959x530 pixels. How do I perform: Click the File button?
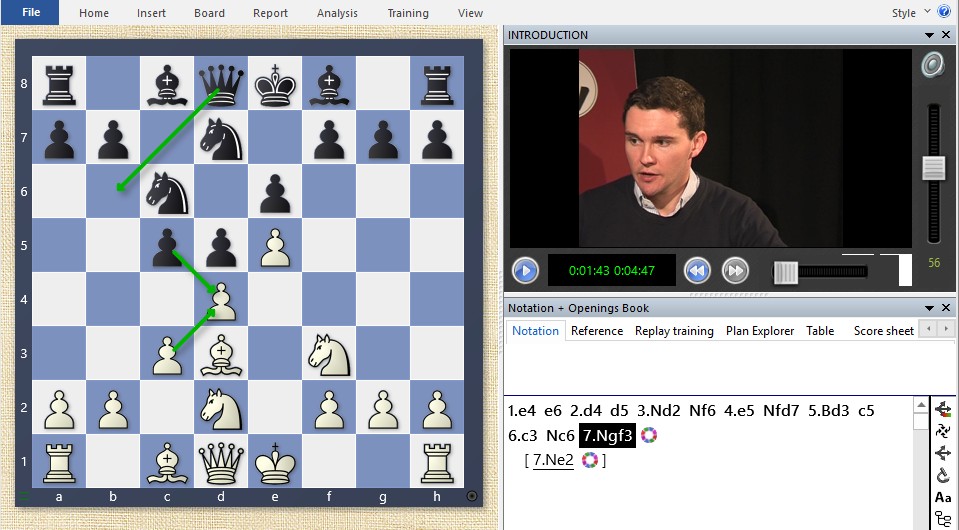(30, 13)
